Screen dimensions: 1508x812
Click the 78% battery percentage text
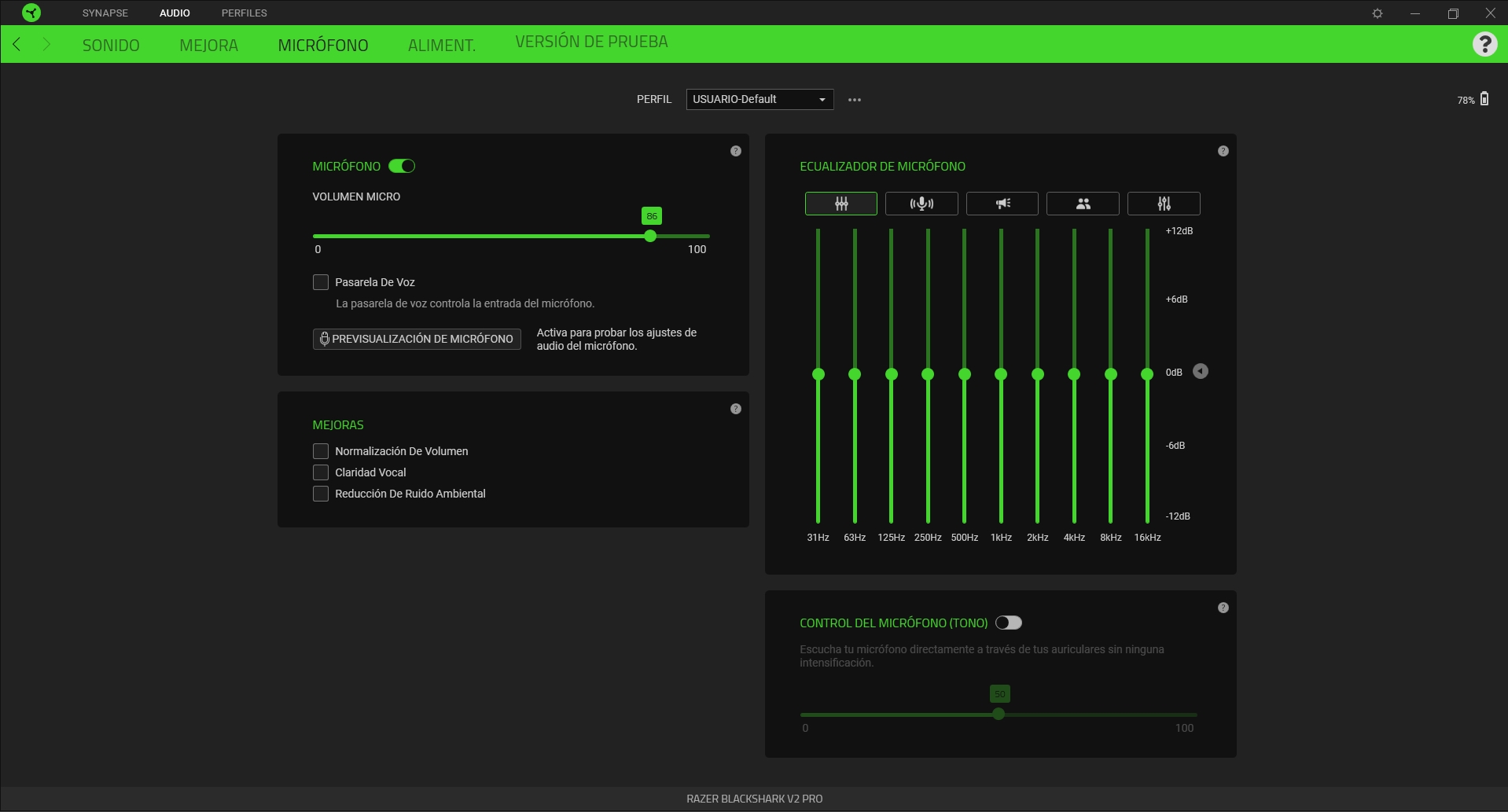pyautogui.click(x=1466, y=101)
